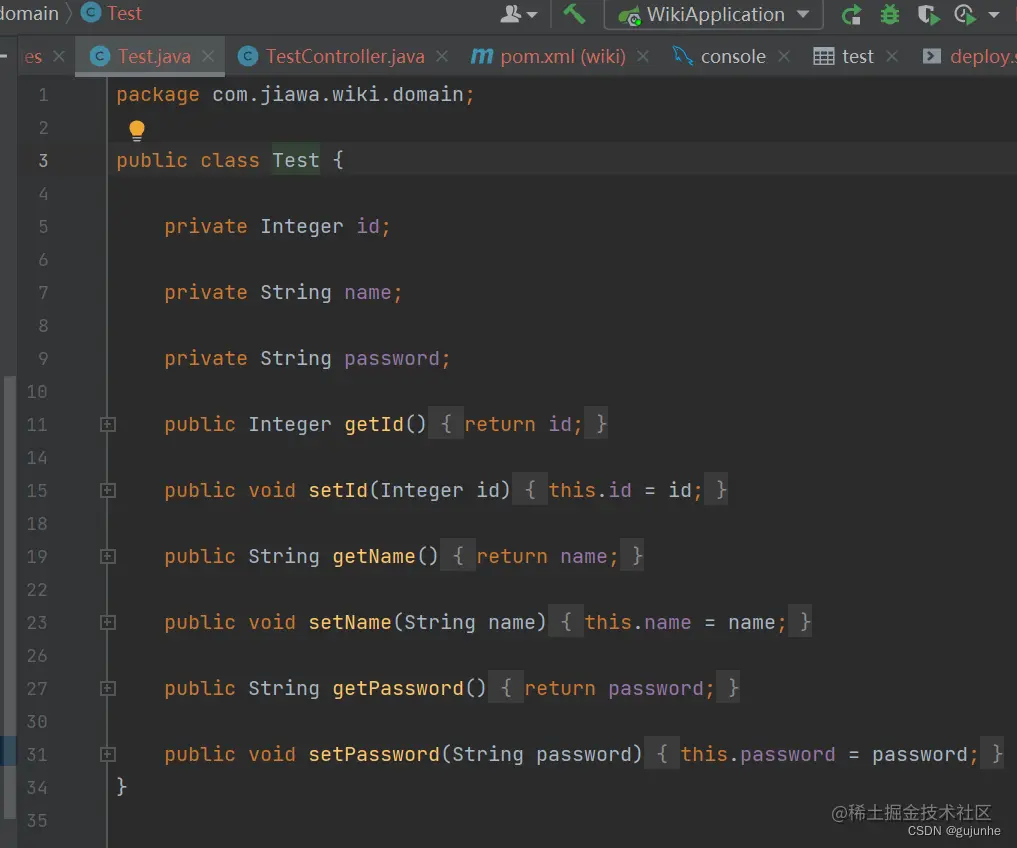
Task: Click the closing brace on line 34
Action: (121, 786)
